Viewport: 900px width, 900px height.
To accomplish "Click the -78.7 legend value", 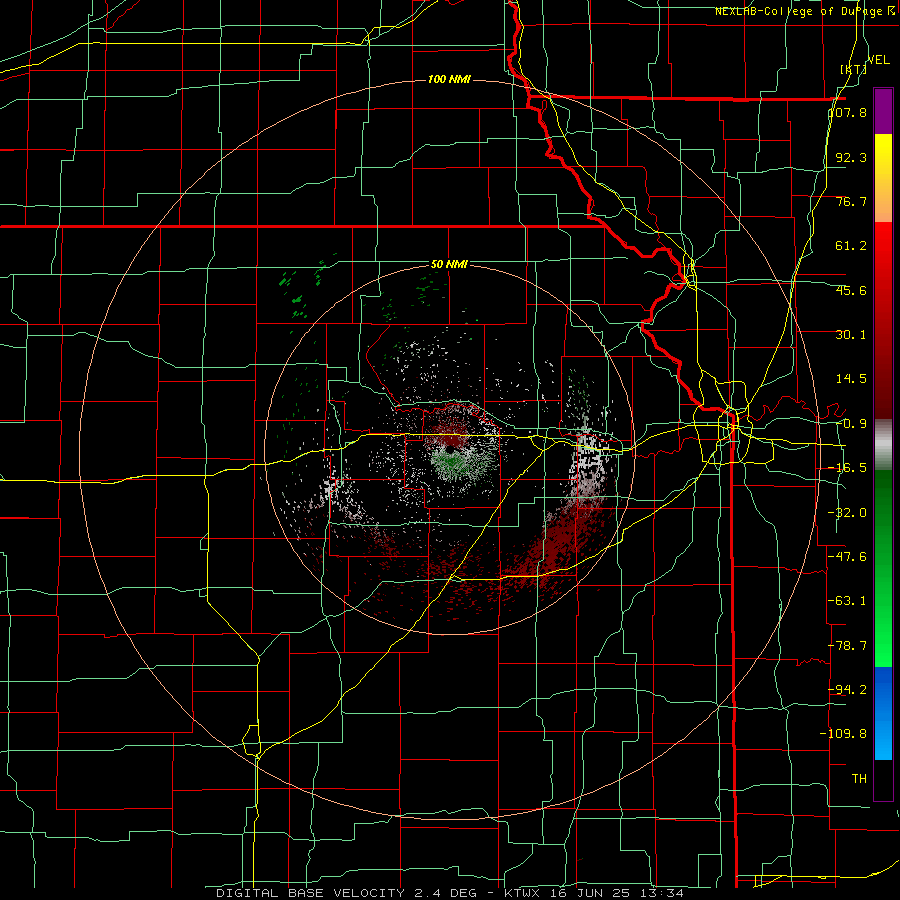I will 848,645.
